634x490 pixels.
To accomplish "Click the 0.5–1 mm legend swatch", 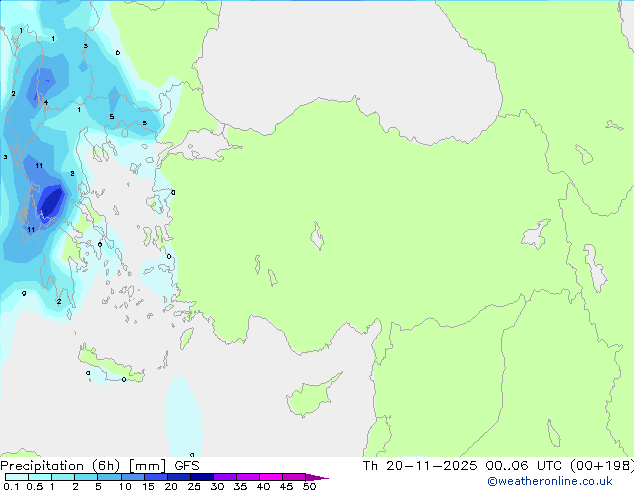I will pyautogui.click(x=40, y=477).
